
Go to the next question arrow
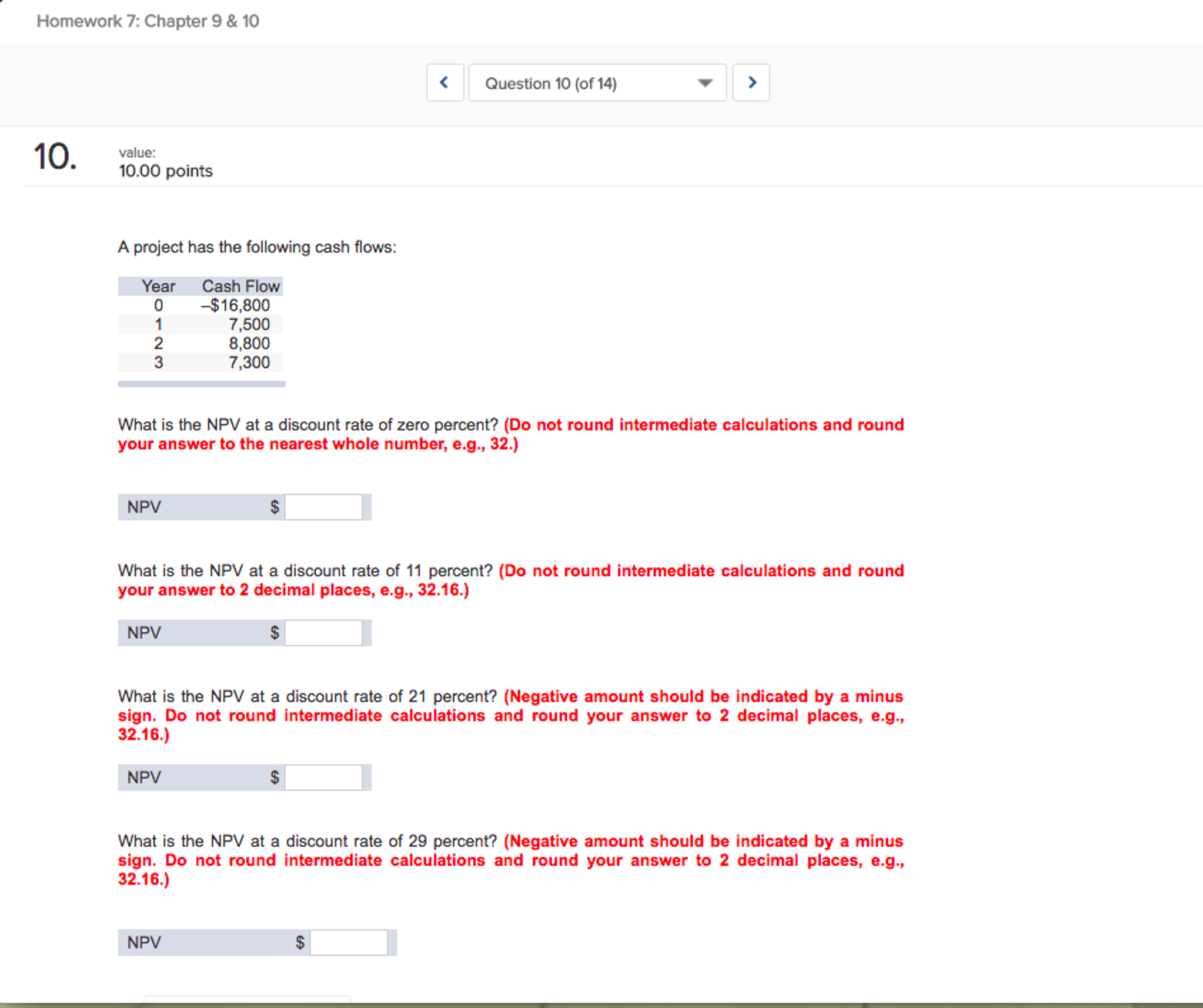[x=751, y=83]
